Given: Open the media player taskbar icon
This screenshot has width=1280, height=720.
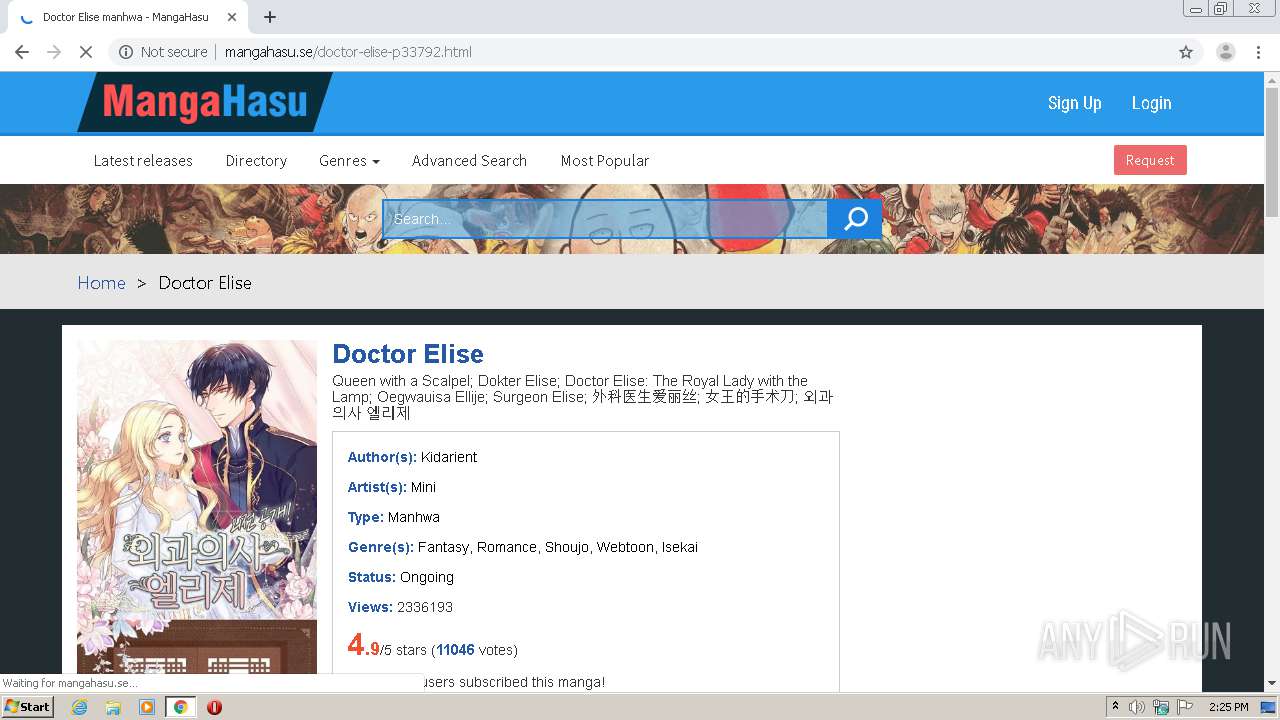Looking at the screenshot, I should 147,707.
